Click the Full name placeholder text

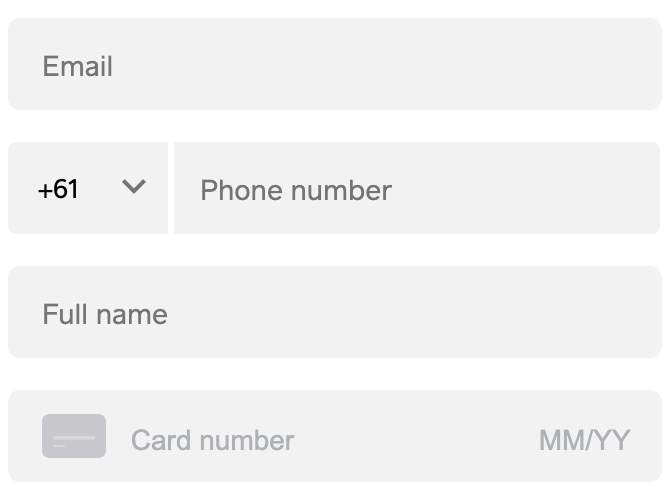point(105,314)
